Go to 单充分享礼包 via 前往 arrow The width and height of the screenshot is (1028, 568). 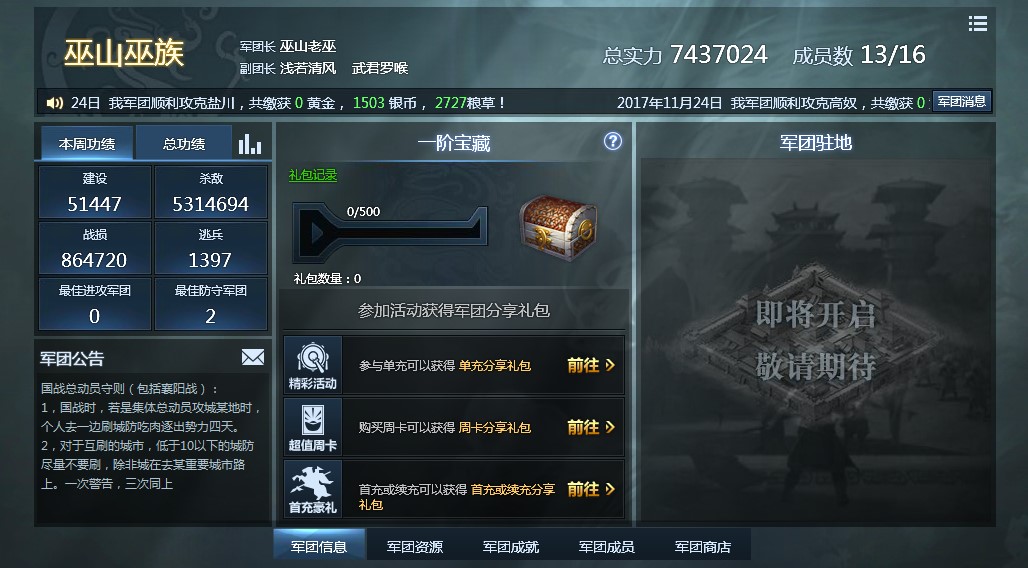pyautogui.click(x=591, y=365)
